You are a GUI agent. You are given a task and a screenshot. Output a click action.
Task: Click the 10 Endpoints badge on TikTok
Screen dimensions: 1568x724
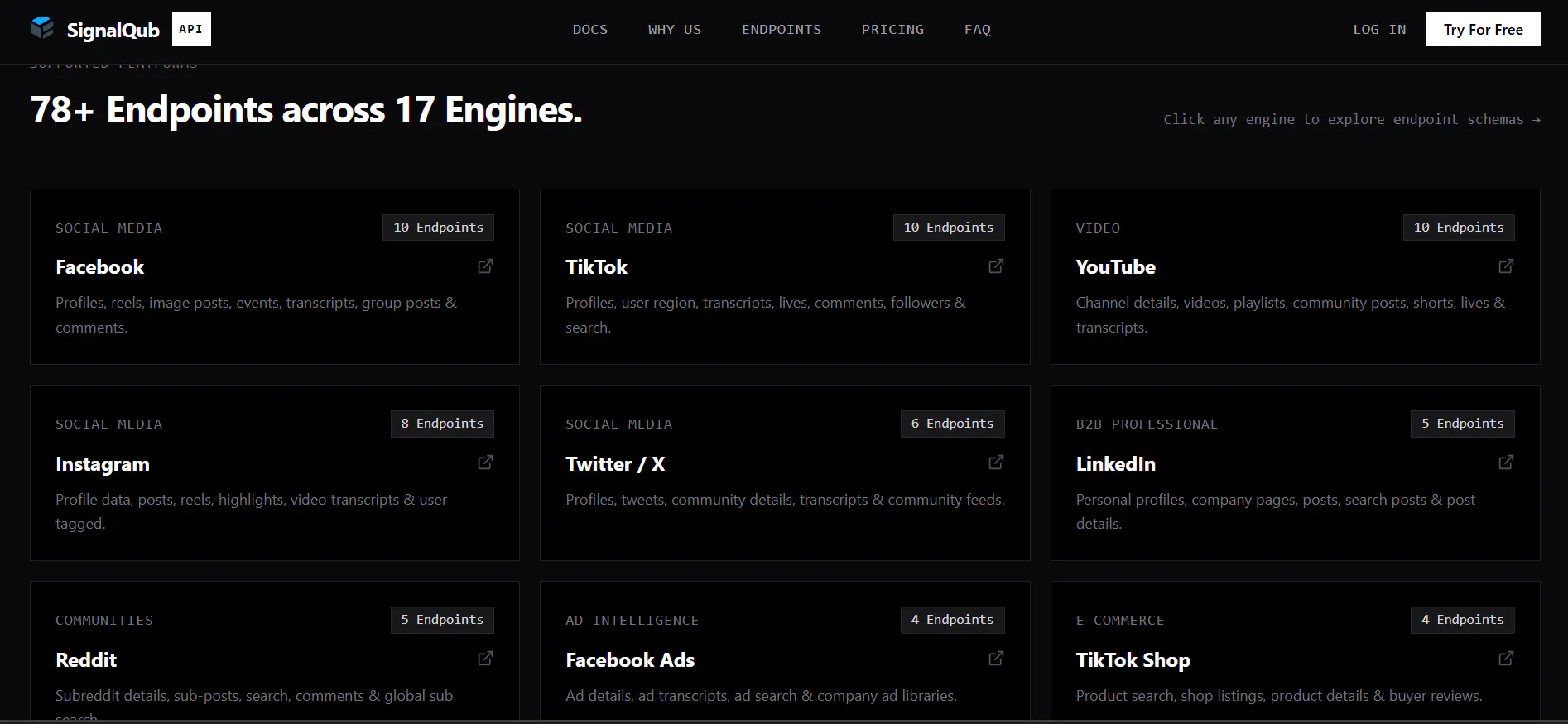point(949,228)
